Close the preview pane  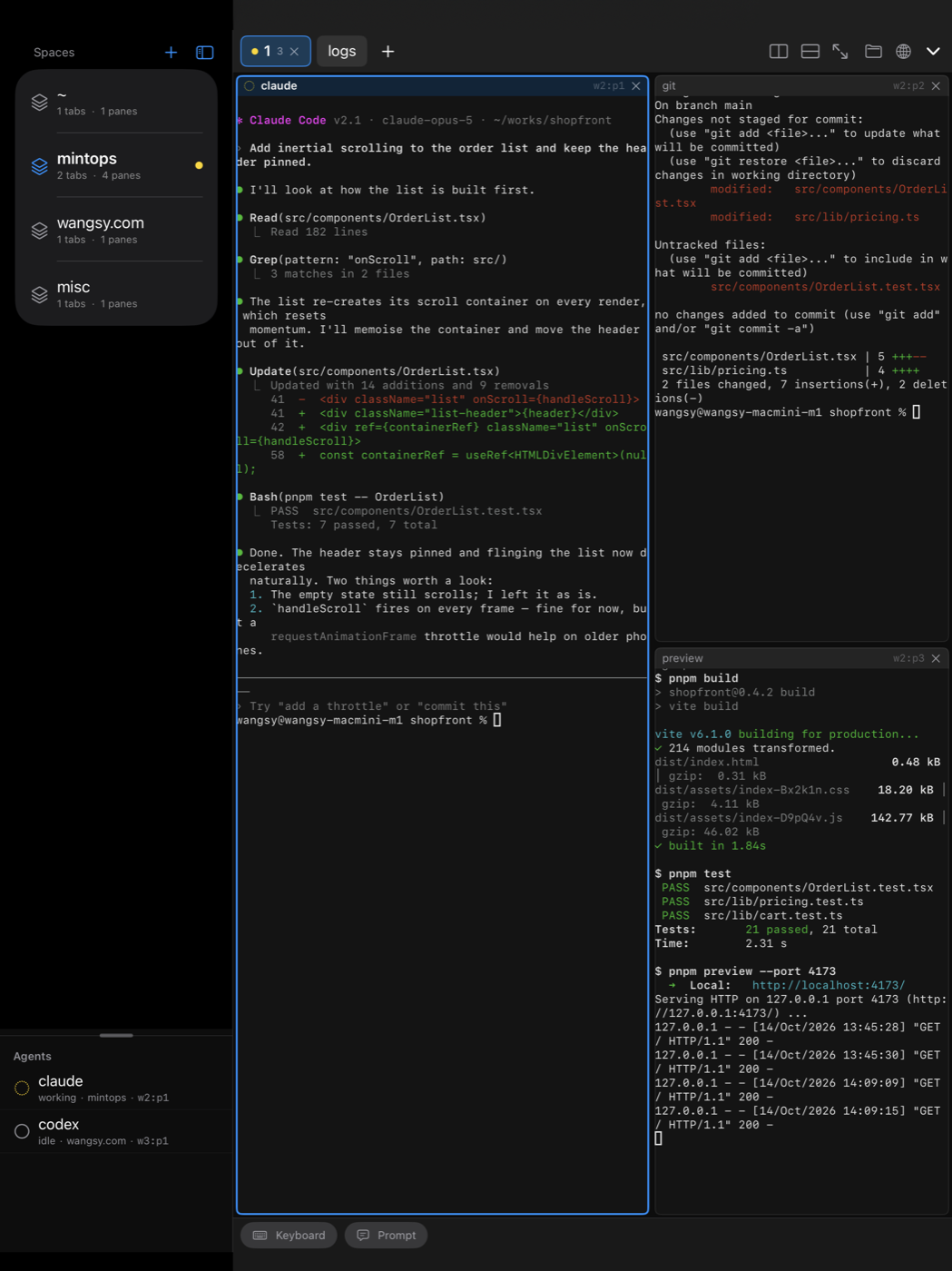tap(936, 658)
